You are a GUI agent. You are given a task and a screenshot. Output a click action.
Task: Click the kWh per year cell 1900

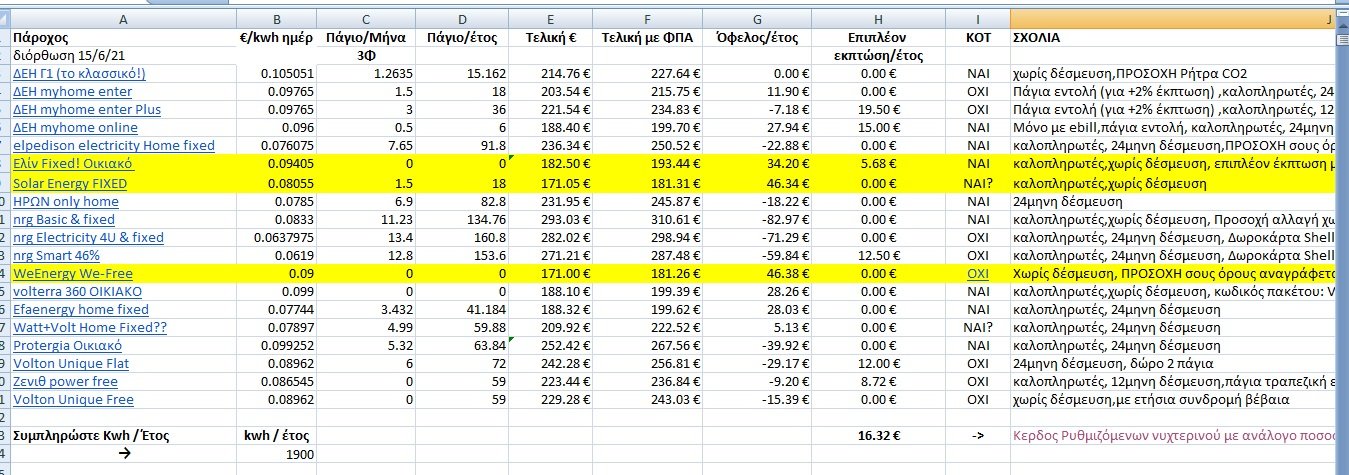coord(278,454)
